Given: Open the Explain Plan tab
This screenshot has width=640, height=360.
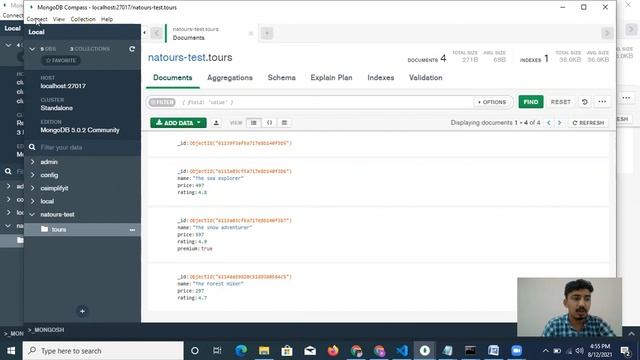Looking at the screenshot, I should (331, 78).
